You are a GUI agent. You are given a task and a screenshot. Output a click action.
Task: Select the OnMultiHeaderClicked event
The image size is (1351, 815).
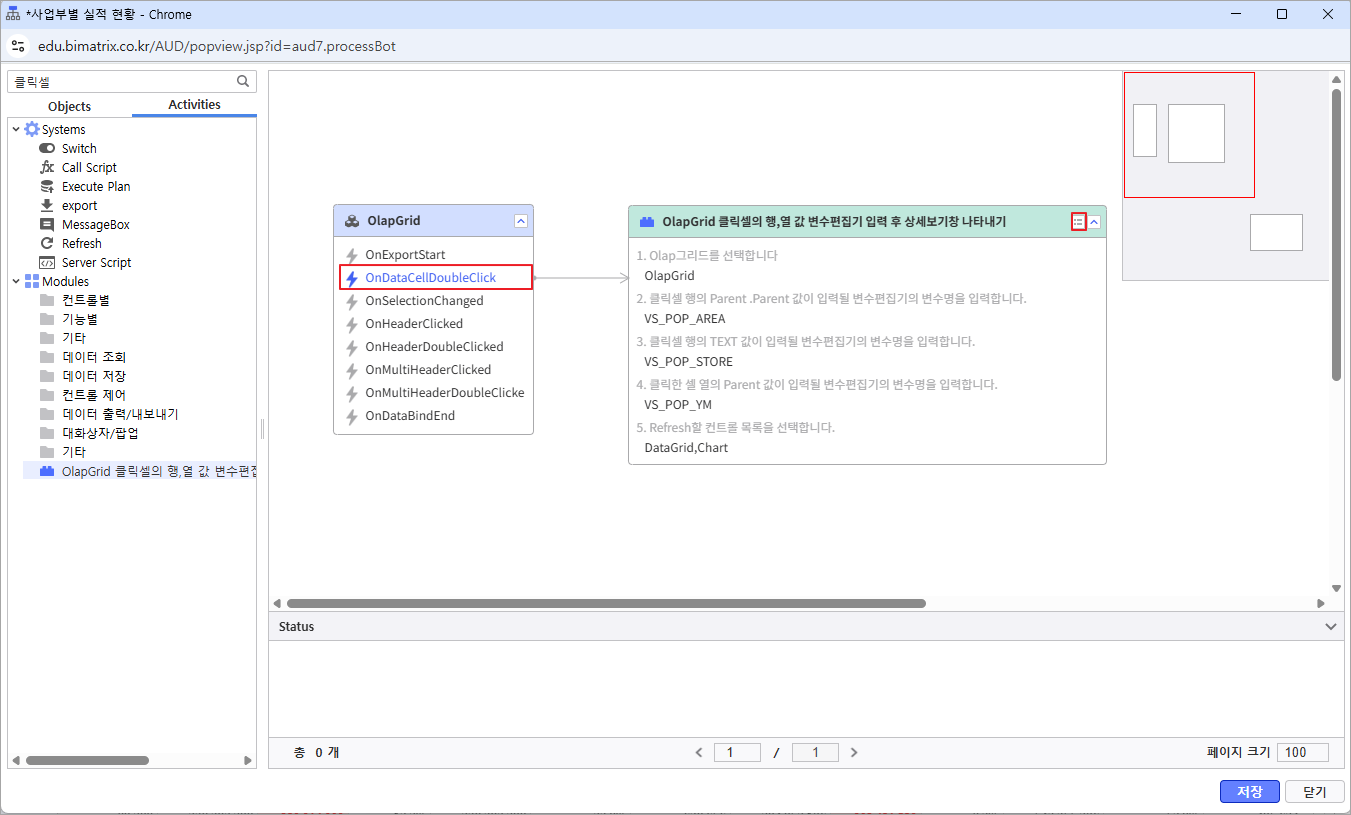[428, 370]
